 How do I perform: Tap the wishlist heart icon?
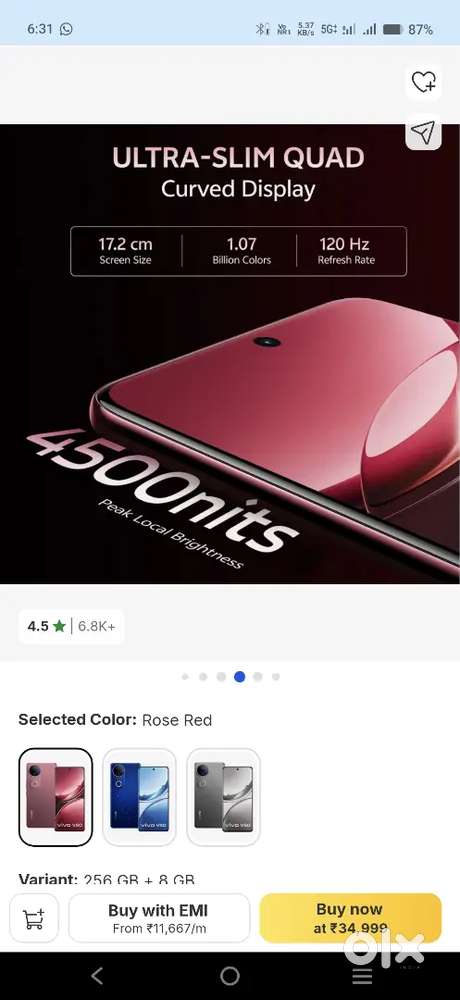pyautogui.click(x=424, y=82)
